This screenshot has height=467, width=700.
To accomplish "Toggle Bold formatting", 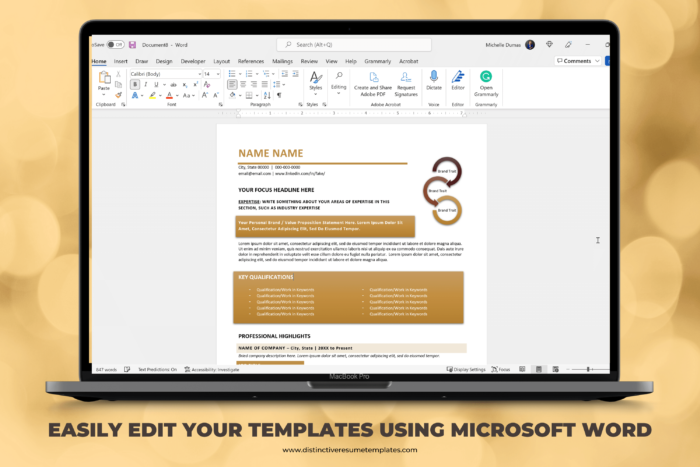I will pyautogui.click(x=134, y=85).
